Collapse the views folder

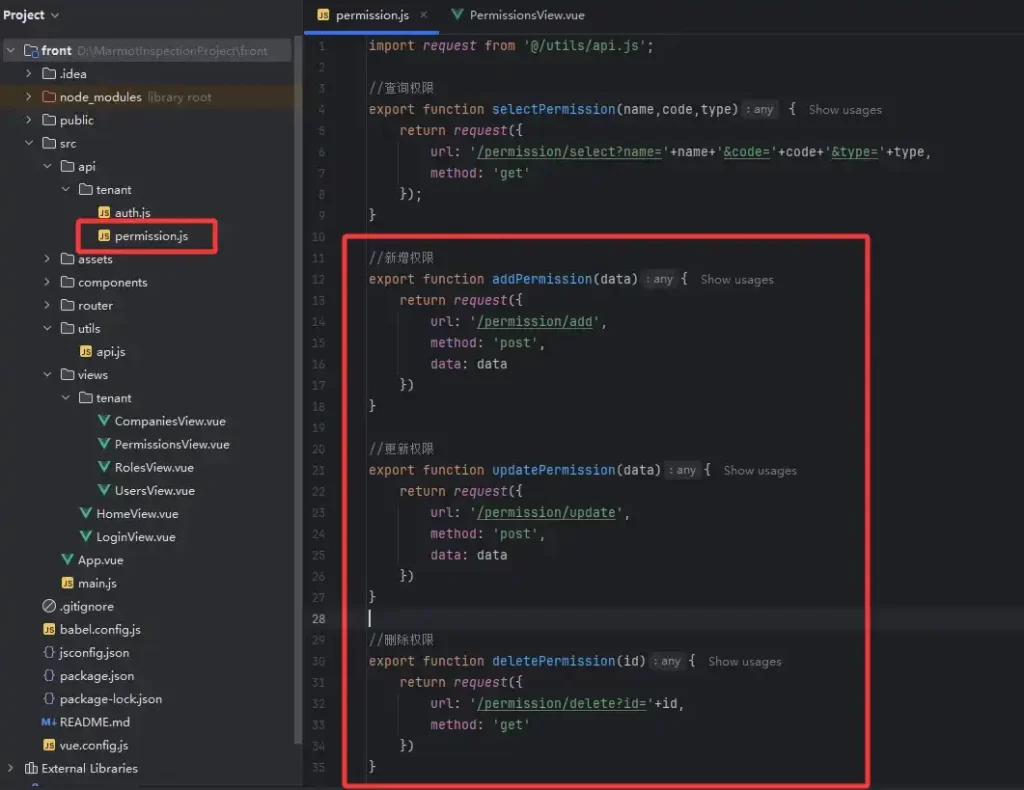coord(47,375)
